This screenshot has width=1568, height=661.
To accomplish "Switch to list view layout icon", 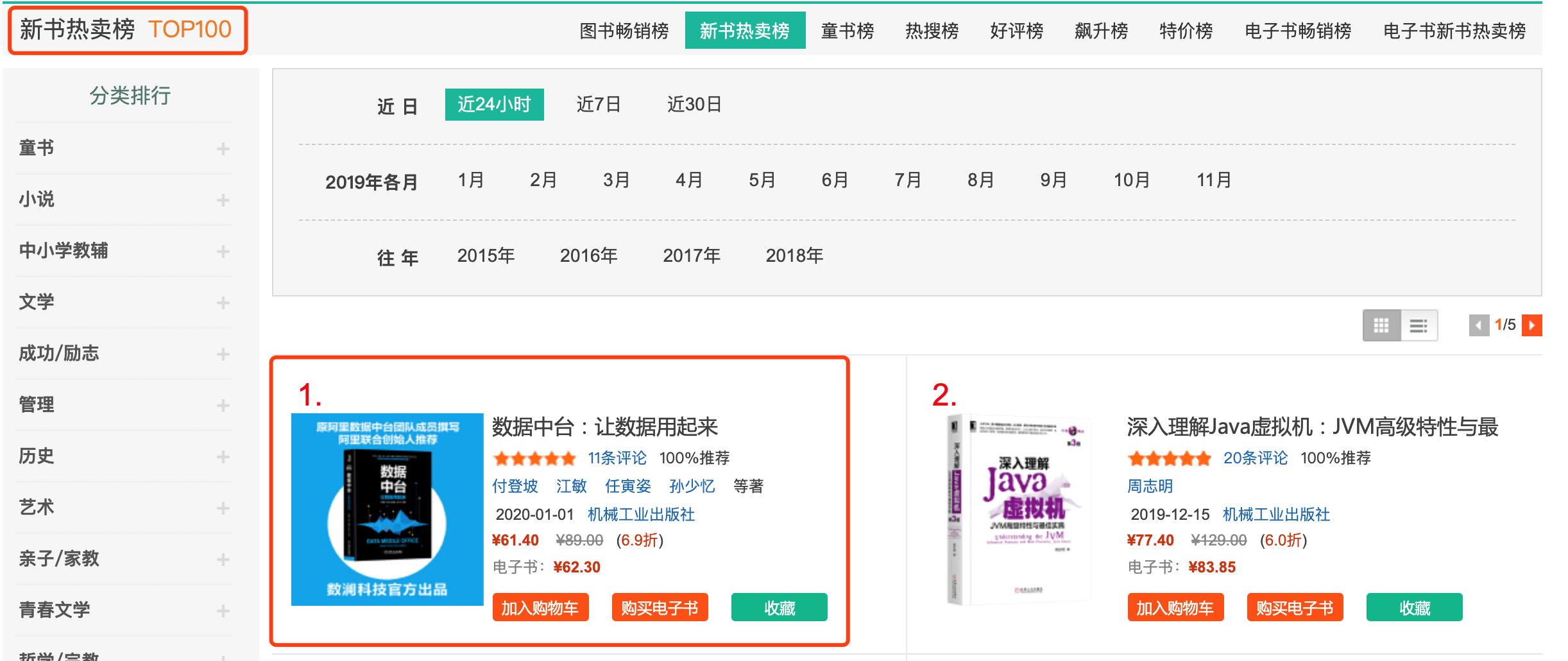I will click(1419, 325).
